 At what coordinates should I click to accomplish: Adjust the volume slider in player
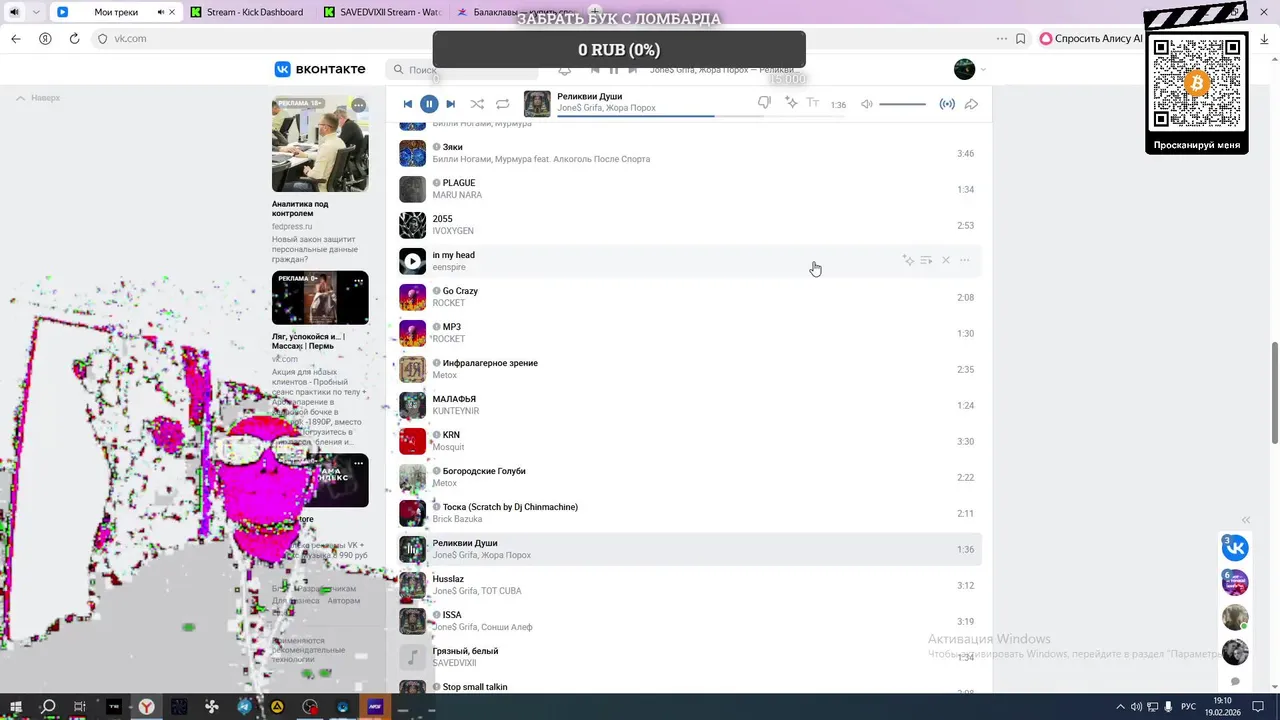[x=903, y=104]
